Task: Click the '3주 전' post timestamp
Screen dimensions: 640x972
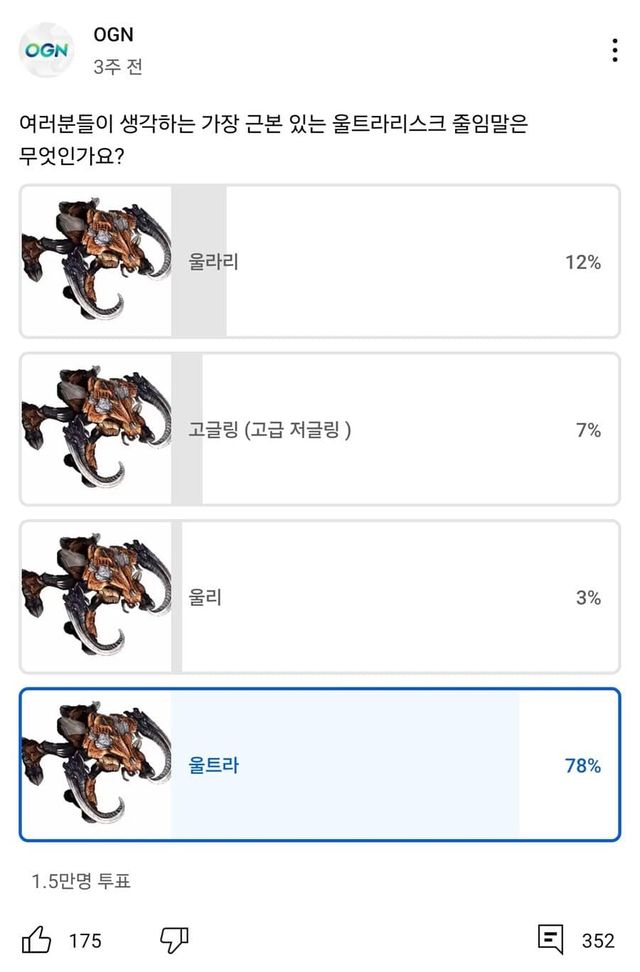Action: 118,67
